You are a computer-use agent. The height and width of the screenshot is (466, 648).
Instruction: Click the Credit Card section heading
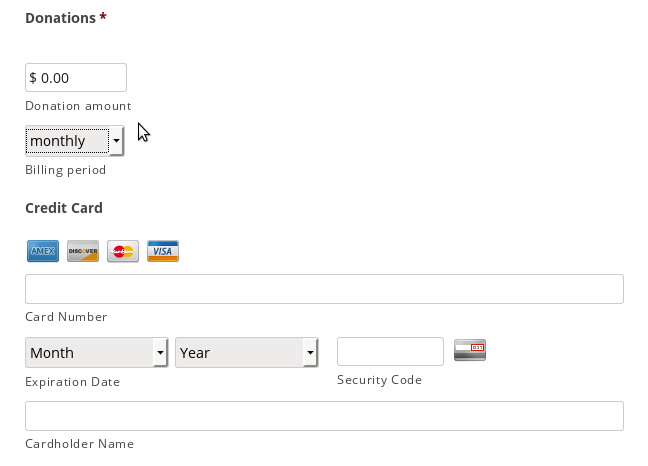point(64,208)
